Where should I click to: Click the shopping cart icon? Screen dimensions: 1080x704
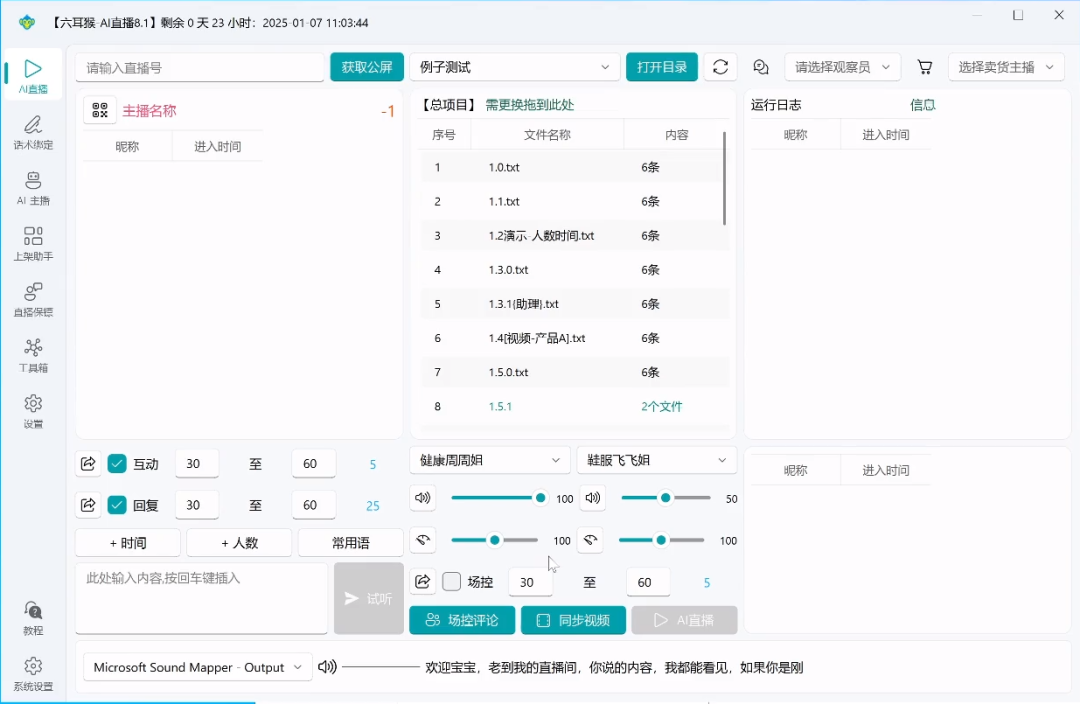pyautogui.click(x=925, y=67)
